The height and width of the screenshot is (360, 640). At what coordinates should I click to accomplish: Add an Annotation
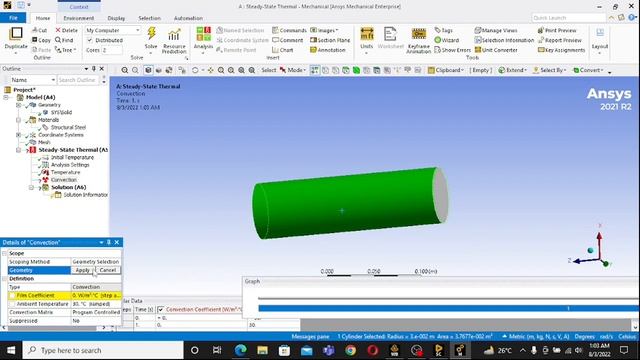point(328,50)
